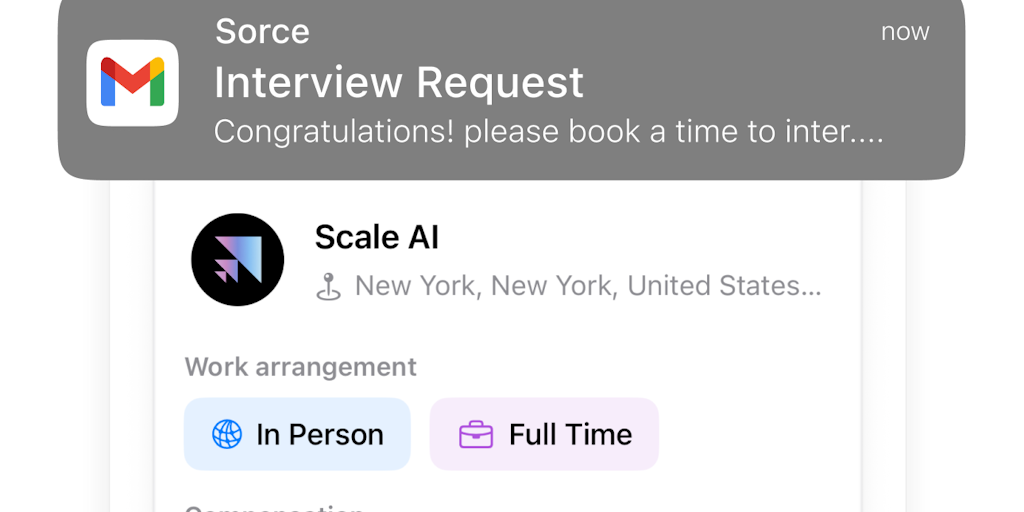
Task: Expand the truncated notification preview ellipsis
Action: tap(868, 133)
